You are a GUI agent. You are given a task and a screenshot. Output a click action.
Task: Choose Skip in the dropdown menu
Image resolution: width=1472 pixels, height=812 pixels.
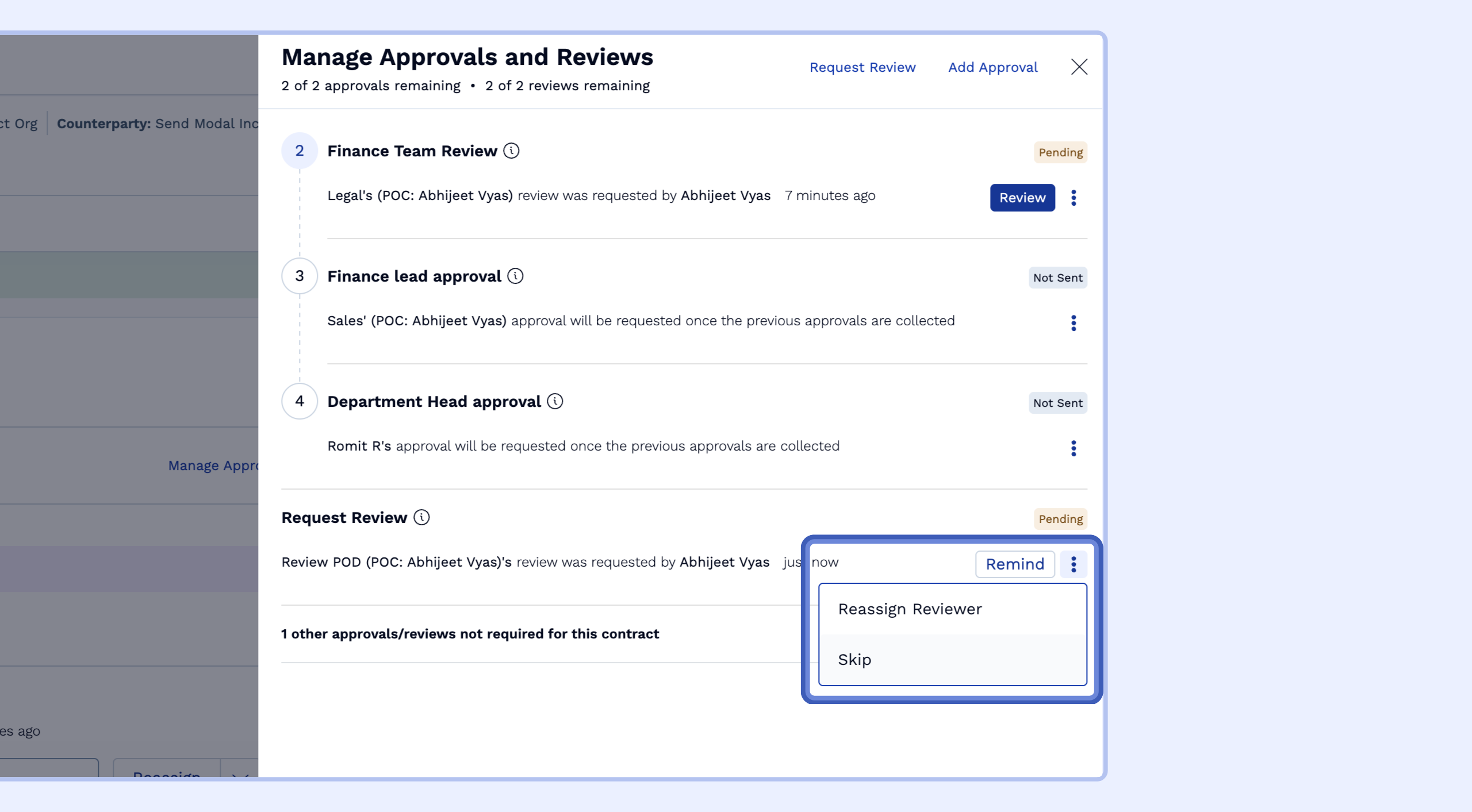tap(854, 660)
